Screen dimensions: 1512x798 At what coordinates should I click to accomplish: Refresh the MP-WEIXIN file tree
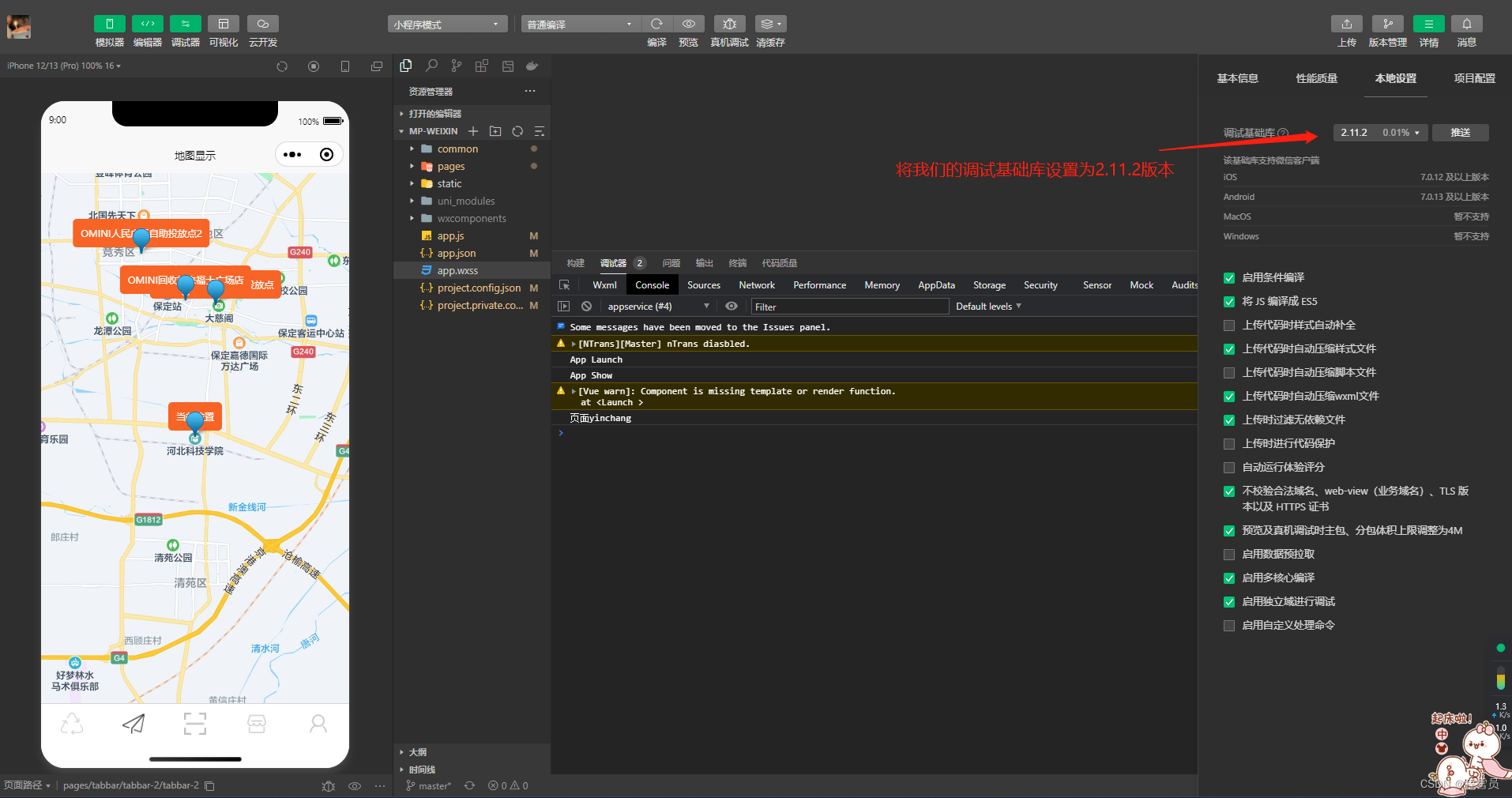pos(517,131)
